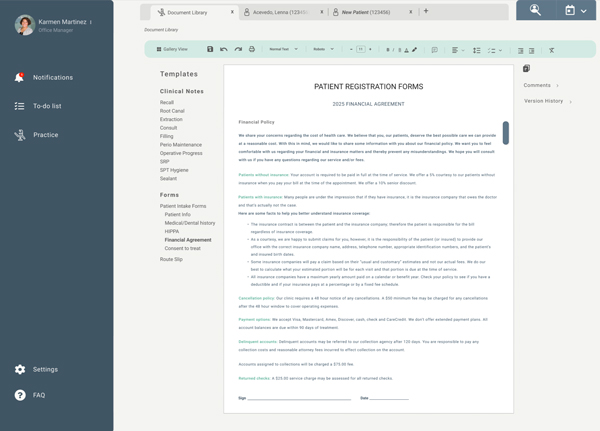Select the HIPPA form

[x=172, y=231]
